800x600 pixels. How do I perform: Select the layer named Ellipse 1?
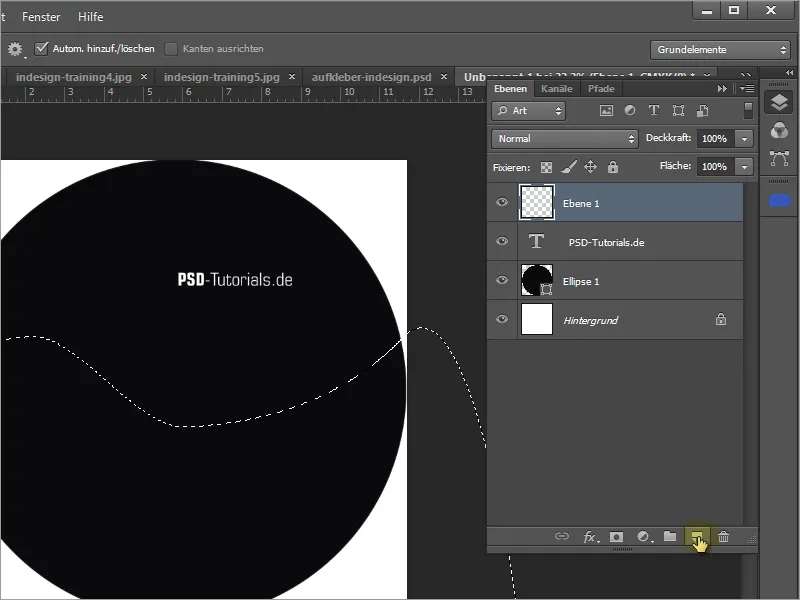(x=581, y=282)
